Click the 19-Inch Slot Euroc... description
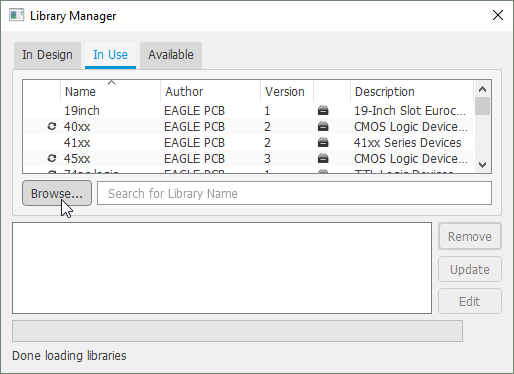Viewport: 514px width, 374px height. (410, 110)
